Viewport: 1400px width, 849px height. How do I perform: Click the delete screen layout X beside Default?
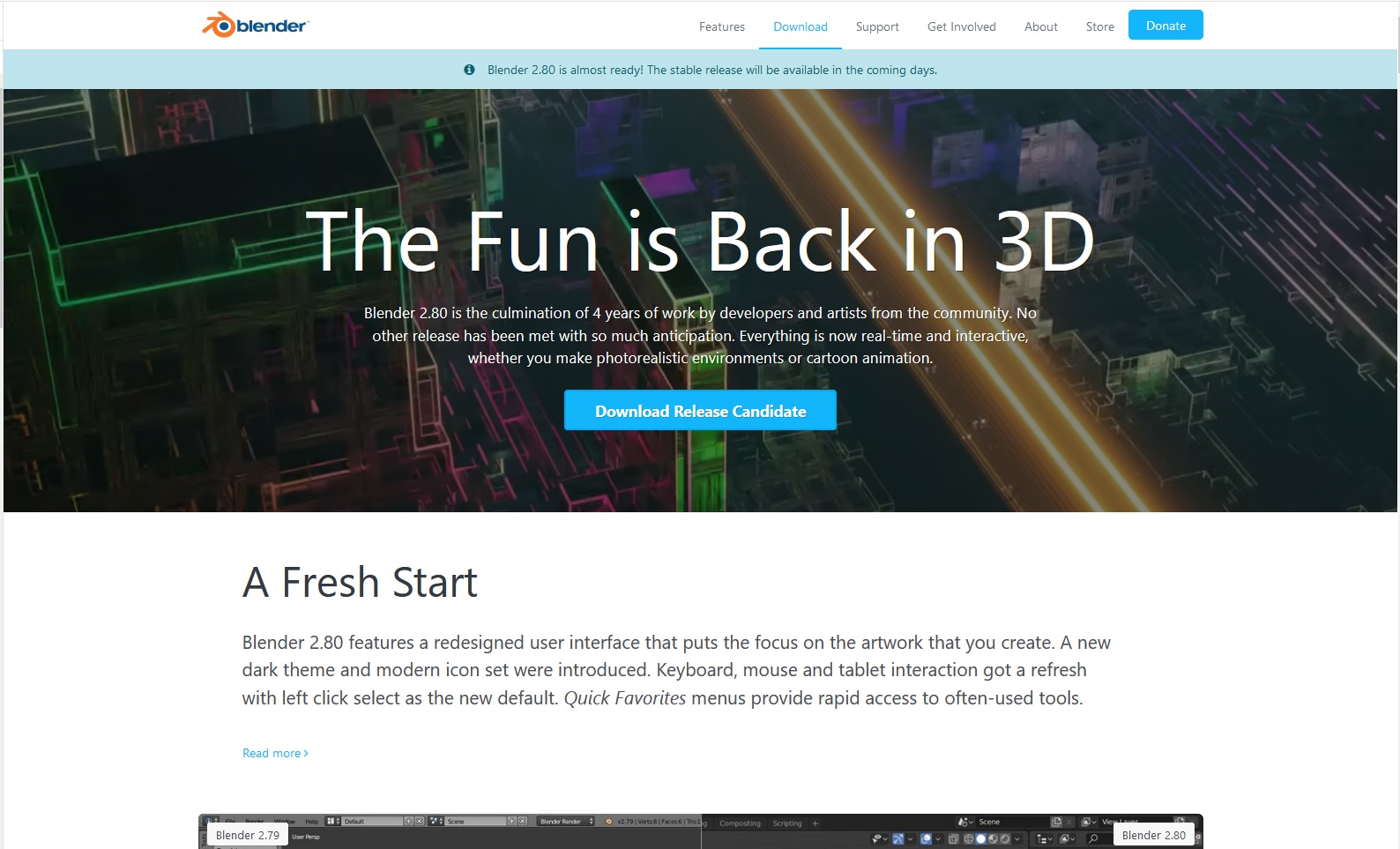[420, 821]
